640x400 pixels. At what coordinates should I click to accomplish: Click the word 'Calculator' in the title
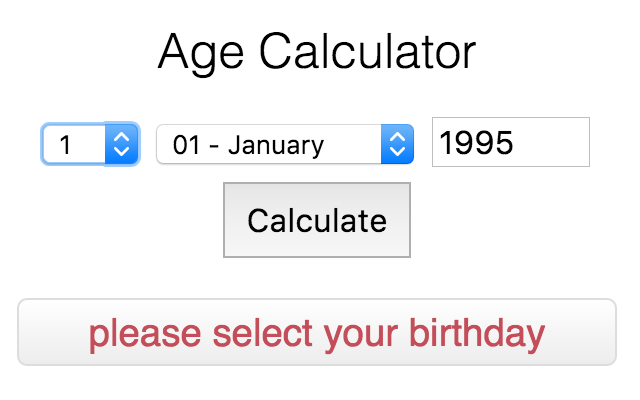click(x=382, y=51)
